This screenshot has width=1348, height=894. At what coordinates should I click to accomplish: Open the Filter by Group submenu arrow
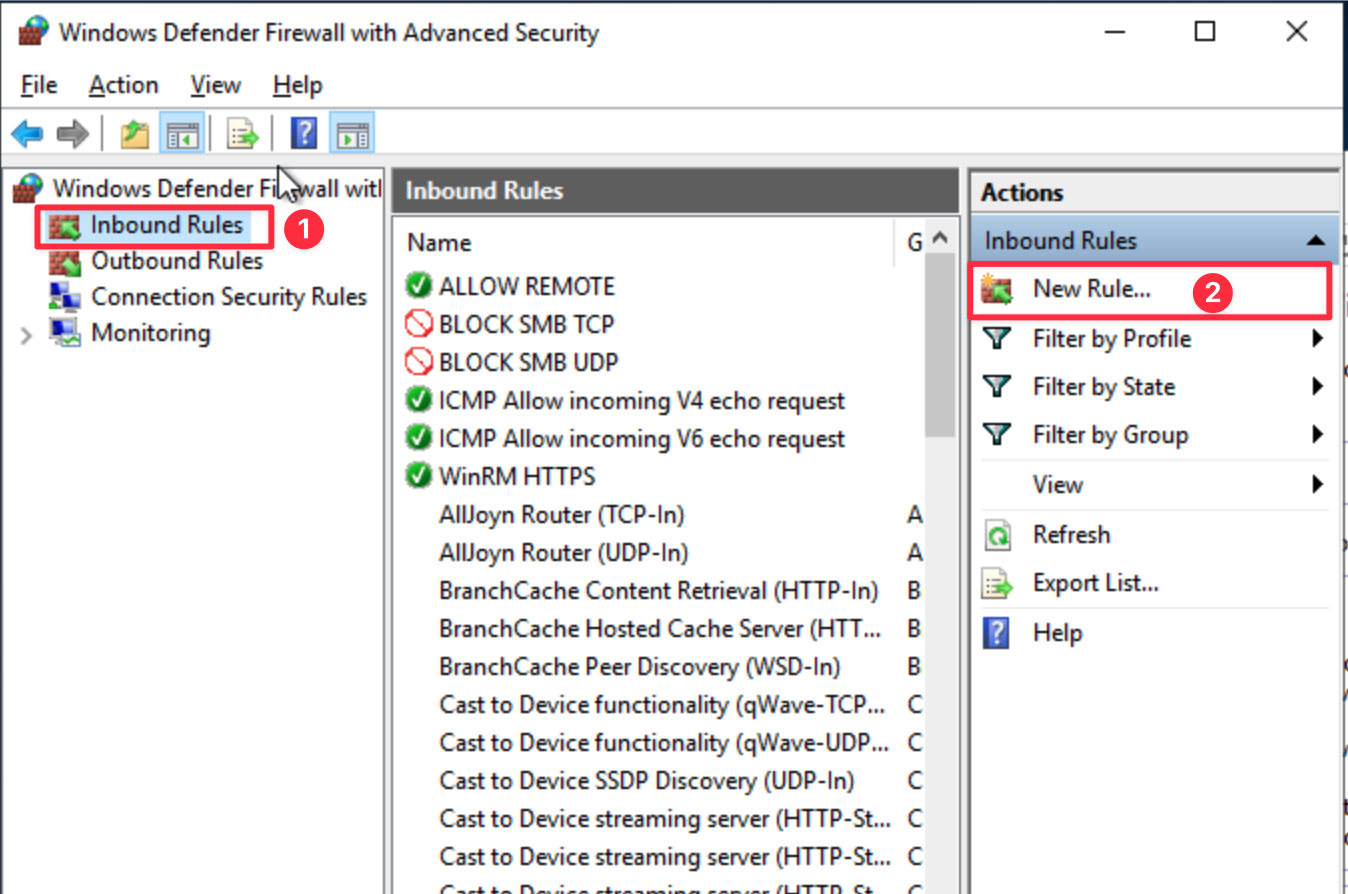coord(1318,435)
